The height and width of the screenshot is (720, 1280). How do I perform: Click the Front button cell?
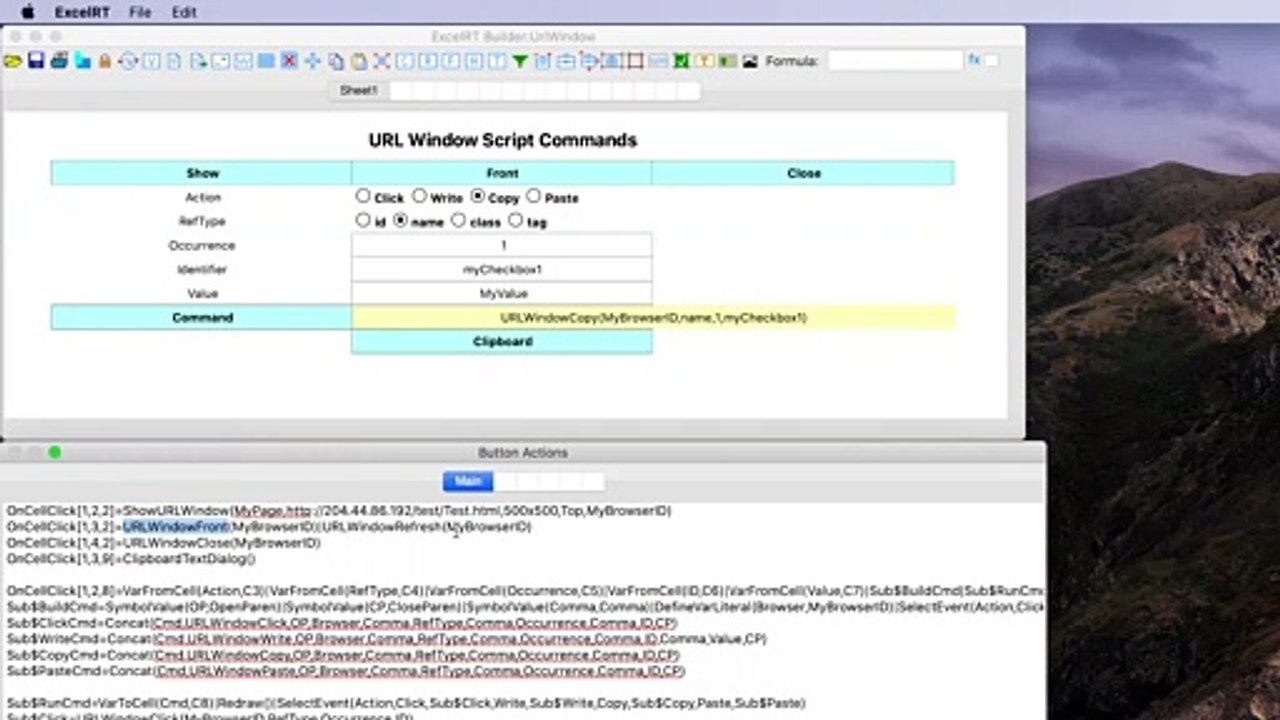pos(502,173)
